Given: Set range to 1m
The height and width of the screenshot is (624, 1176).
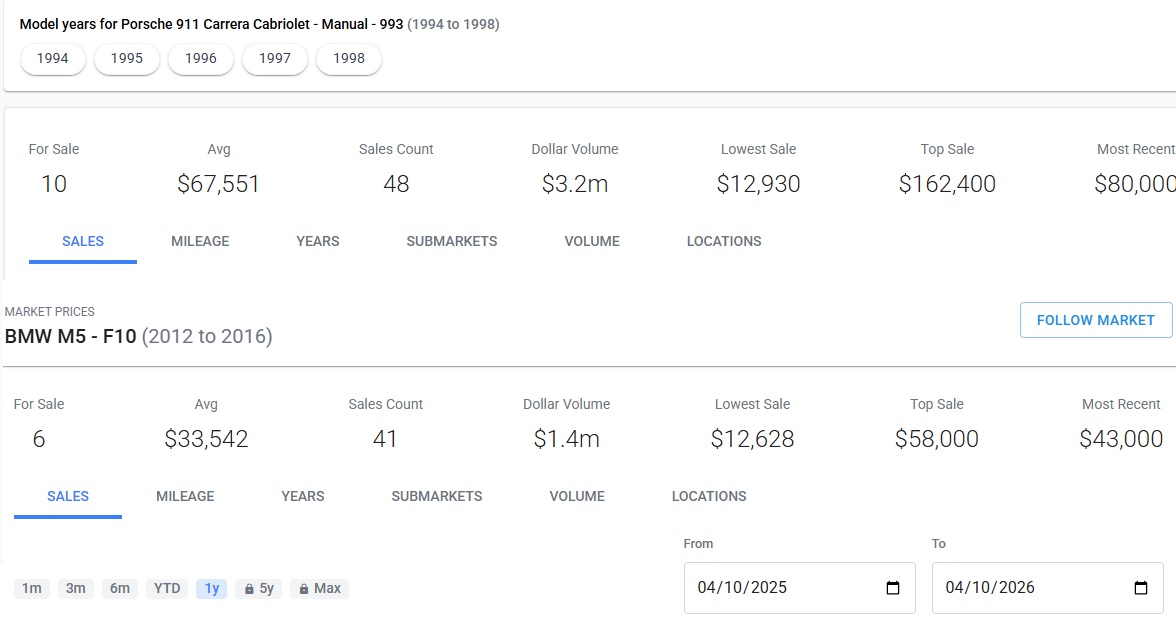Looking at the screenshot, I should [x=32, y=589].
